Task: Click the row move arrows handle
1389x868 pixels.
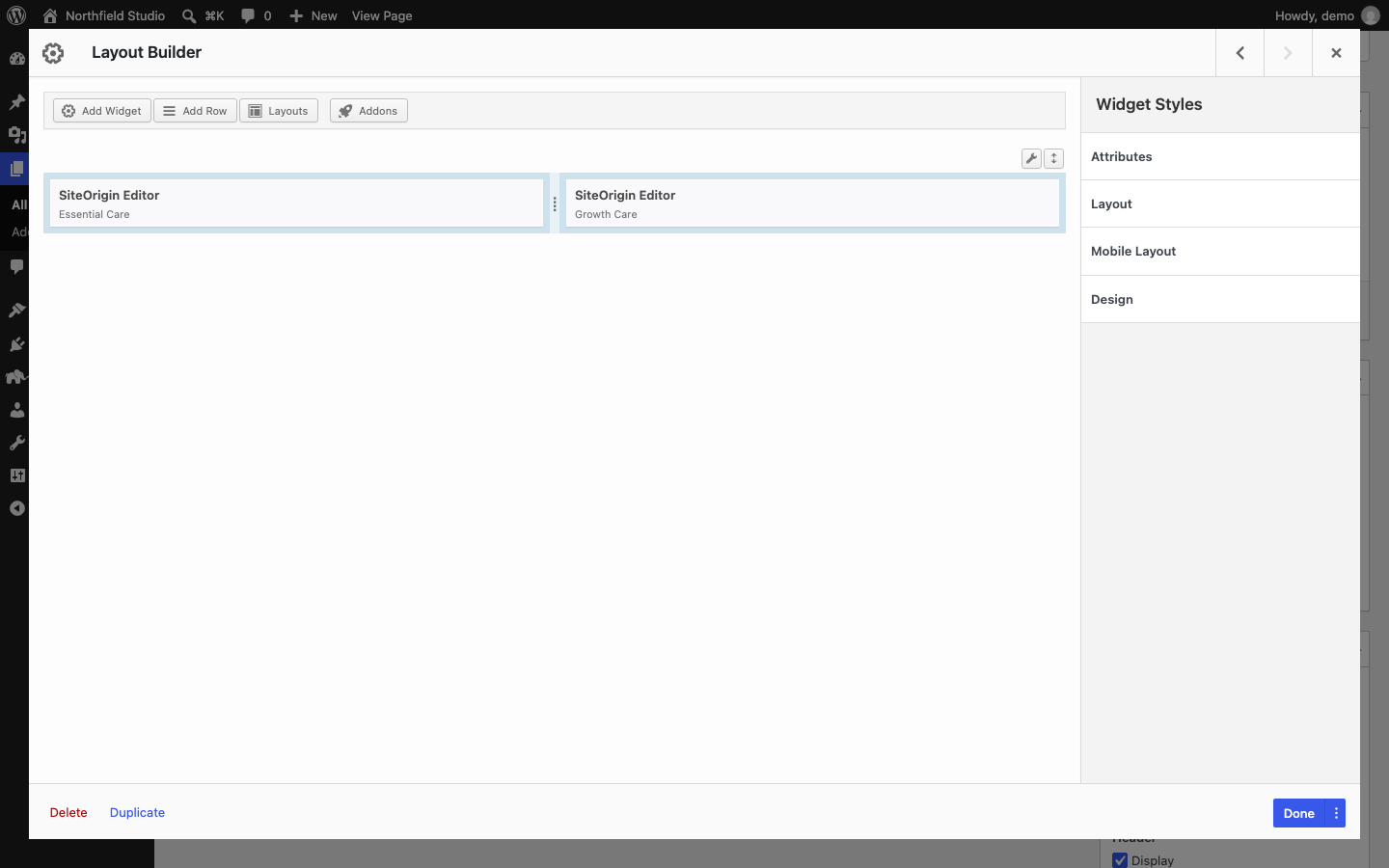Action: point(1054,159)
